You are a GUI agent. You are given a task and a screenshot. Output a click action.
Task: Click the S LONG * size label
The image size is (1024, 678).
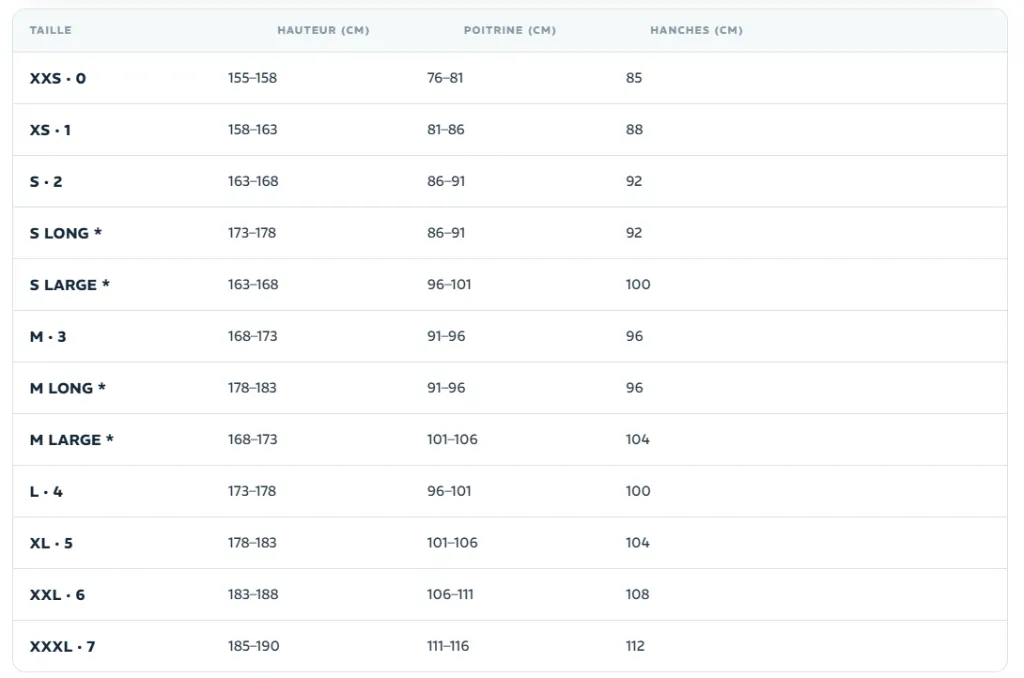click(65, 233)
